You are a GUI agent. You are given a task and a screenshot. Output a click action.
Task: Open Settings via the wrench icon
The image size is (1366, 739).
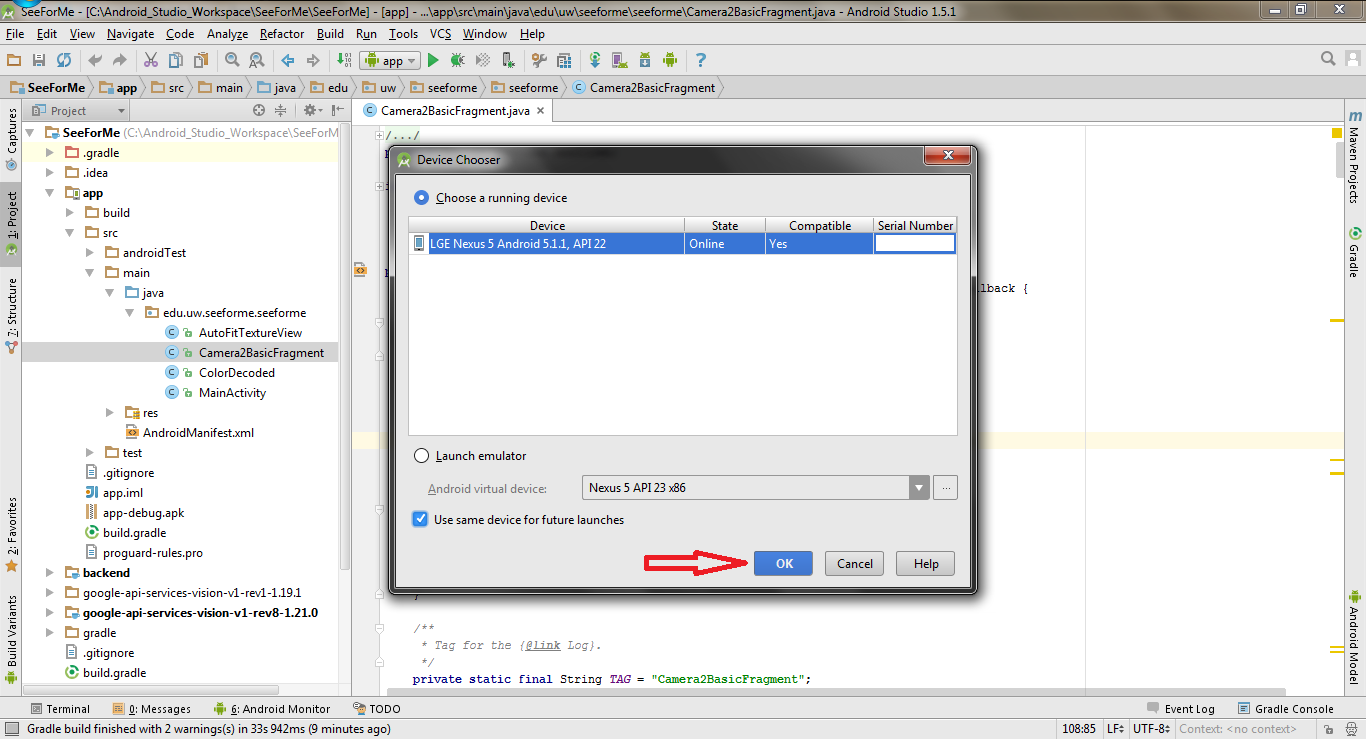click(539, 60)
